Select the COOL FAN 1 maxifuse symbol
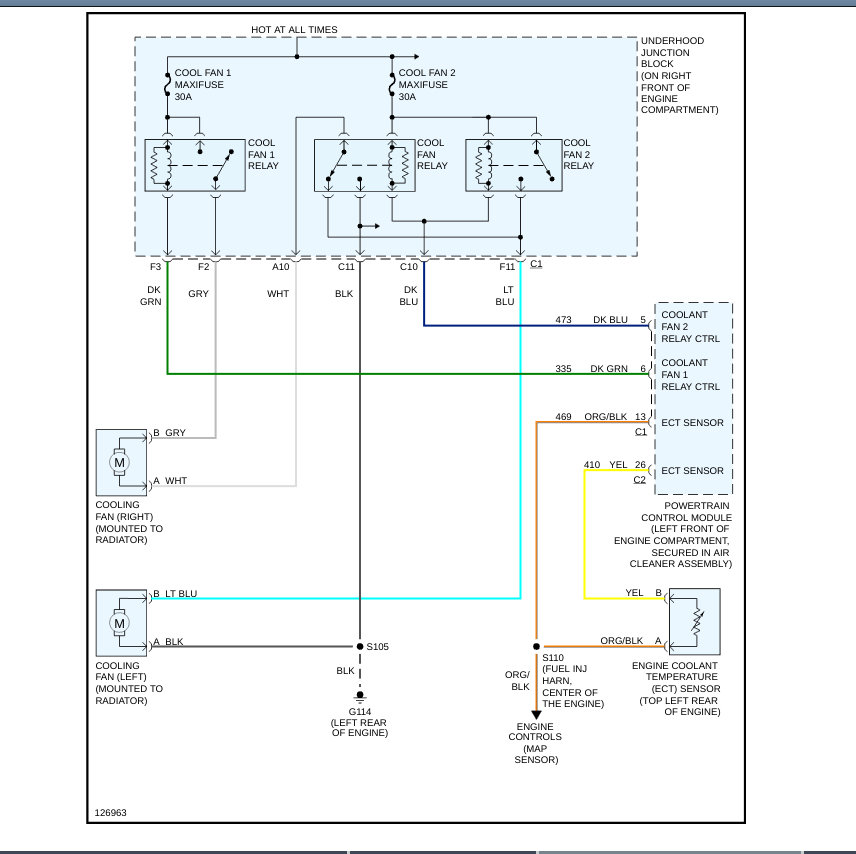The image size is (856, 854). tap(168, 86)
